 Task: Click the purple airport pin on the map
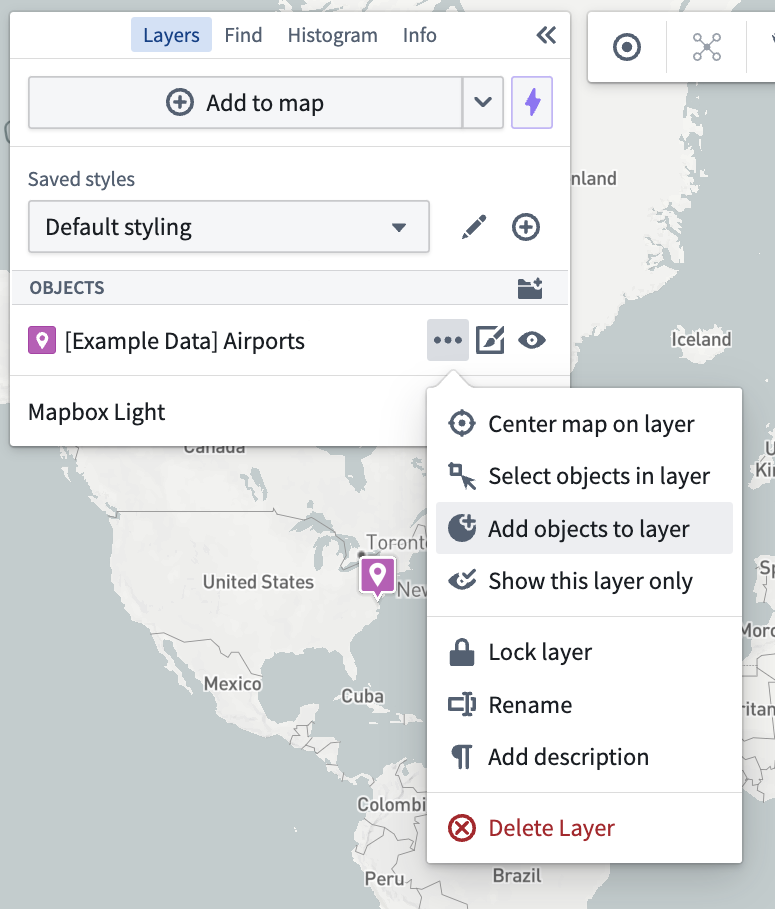pyautogui.click(x=377, y=576)
